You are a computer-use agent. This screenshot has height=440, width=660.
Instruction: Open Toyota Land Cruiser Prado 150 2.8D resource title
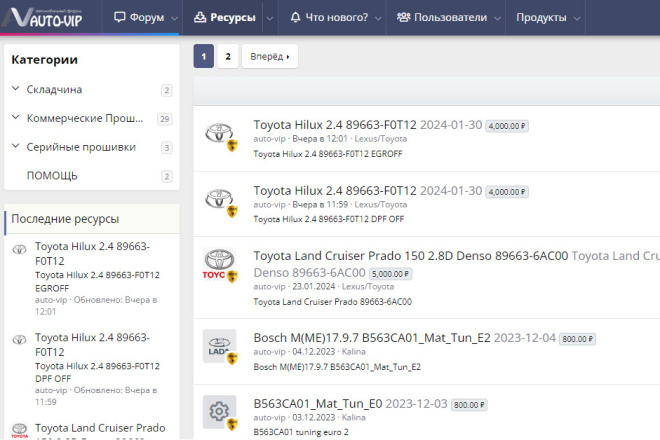point(411,256)
